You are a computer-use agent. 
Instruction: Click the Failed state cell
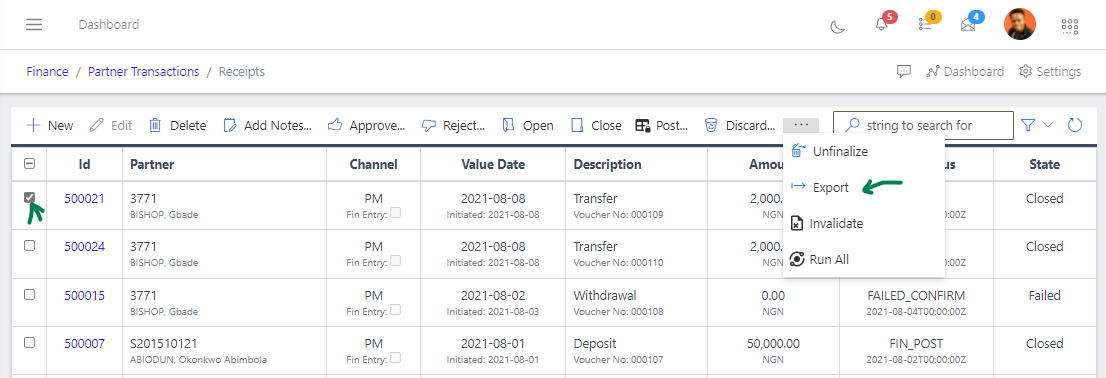1044,302
